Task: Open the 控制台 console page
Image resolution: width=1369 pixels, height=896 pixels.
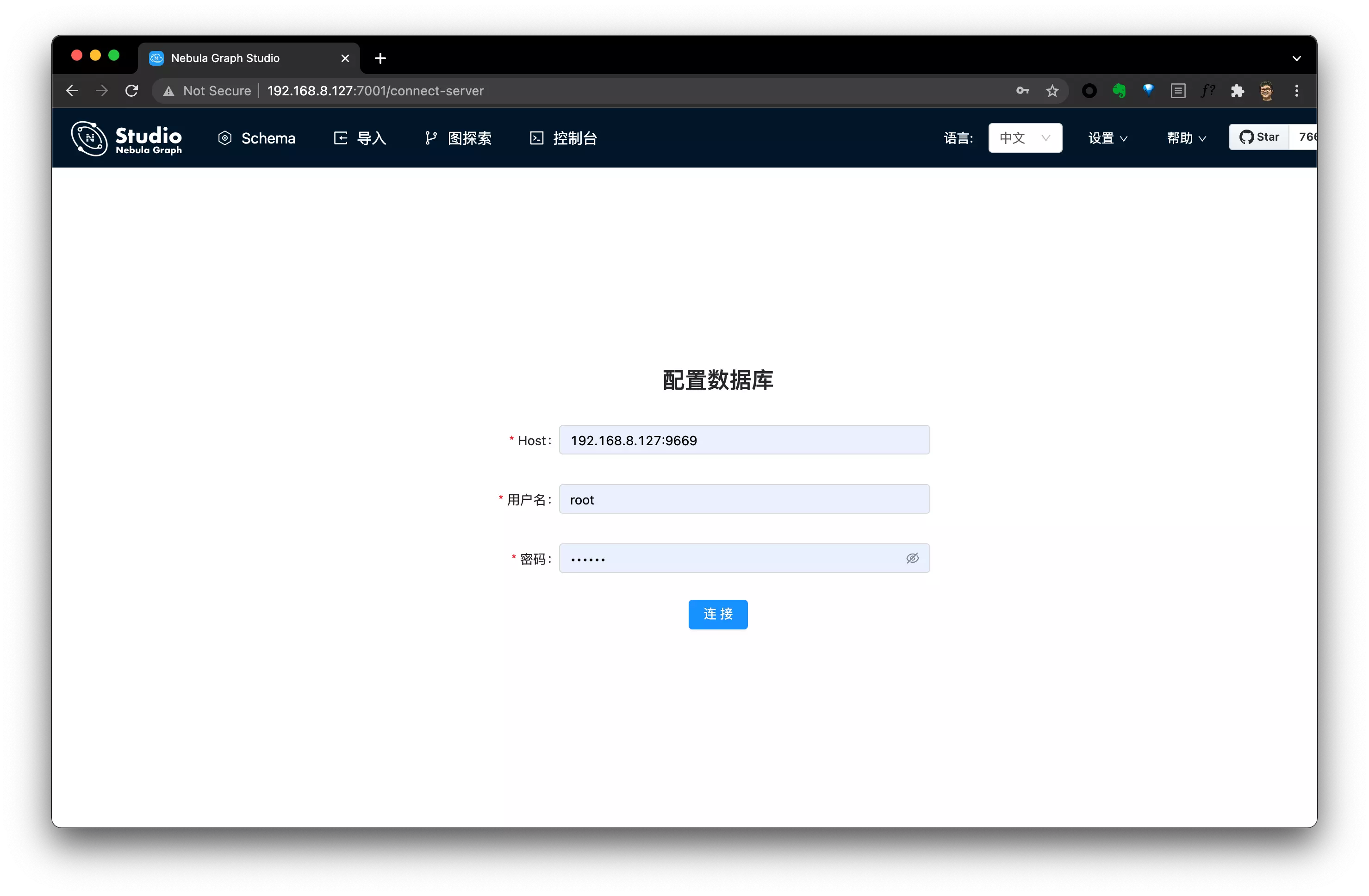Action: tap(563, 138)
